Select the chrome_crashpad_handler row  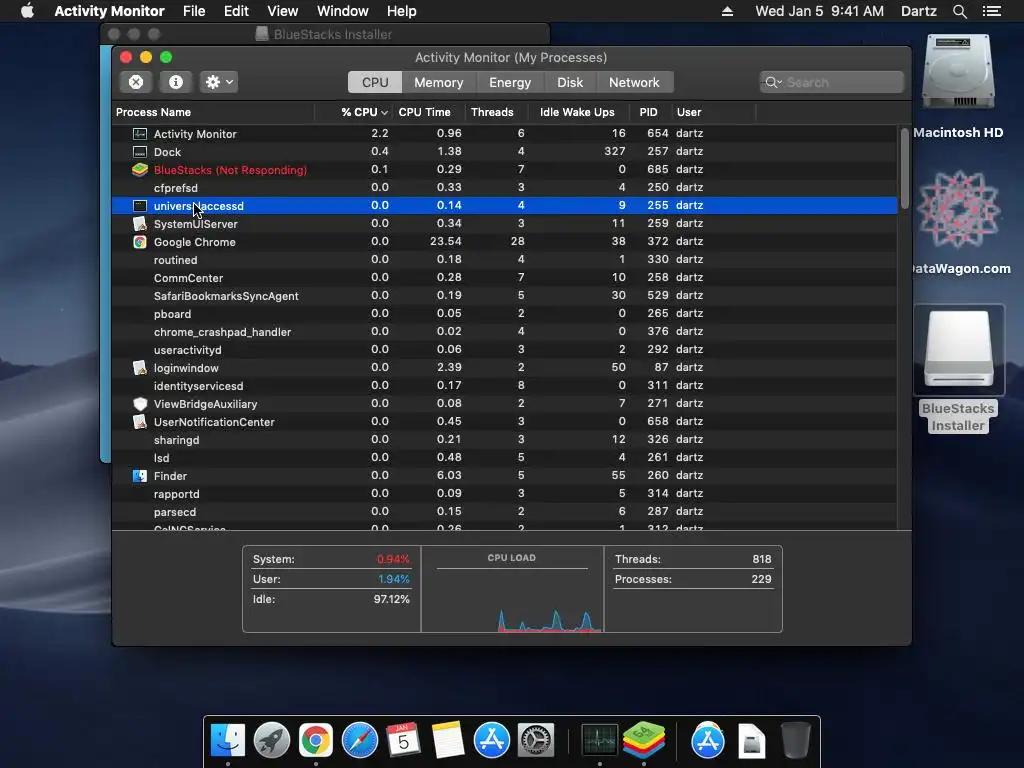point(505,332)
